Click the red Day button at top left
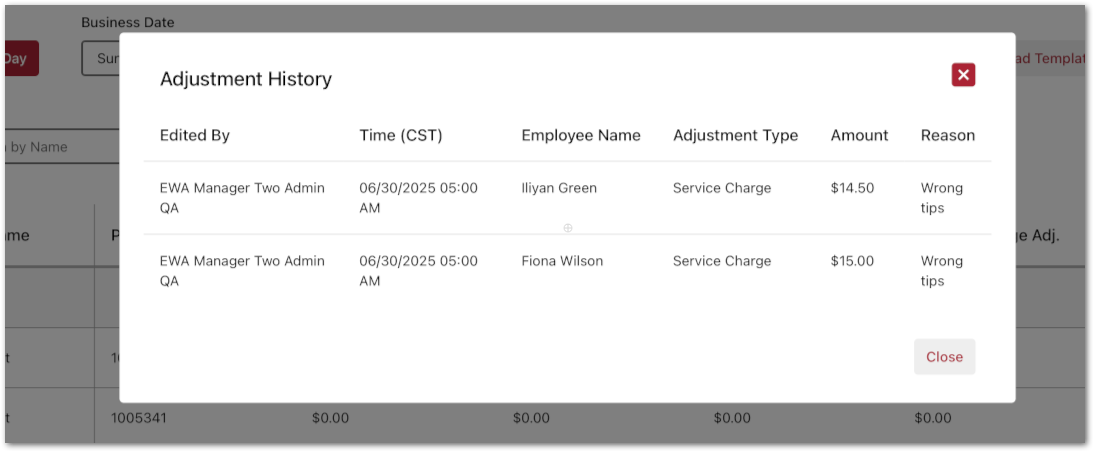The height and width of the screenshot is (452, 1094). 20,58
